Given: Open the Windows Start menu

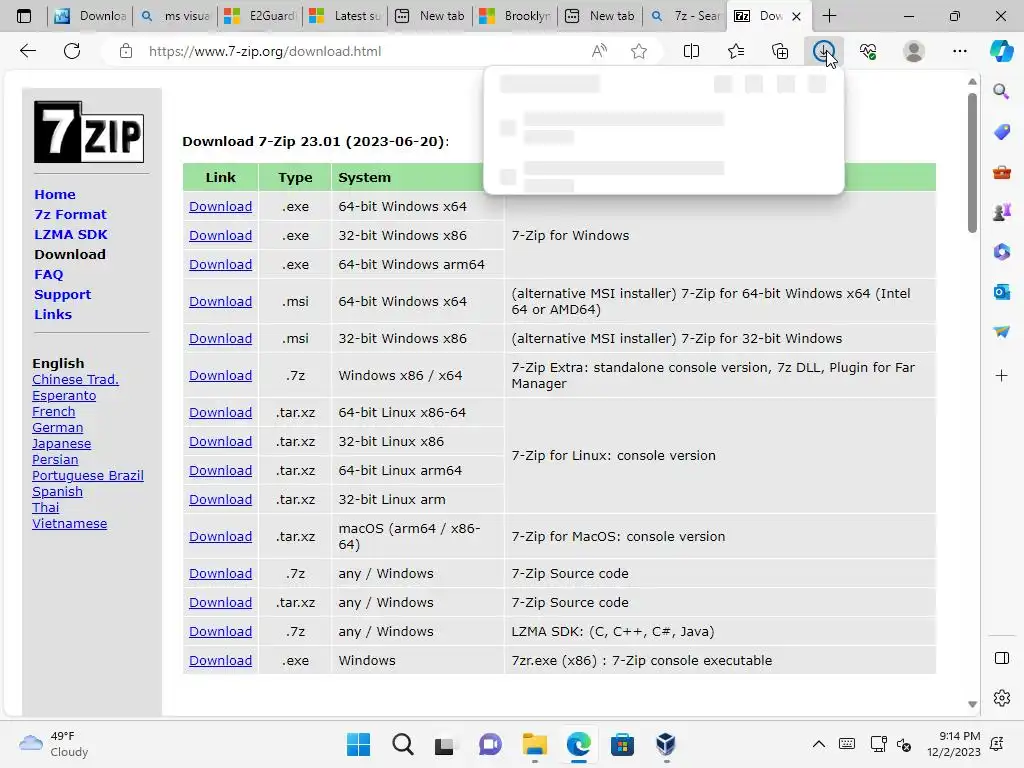Looking at the screenshot, I should (x=358, y=744).
